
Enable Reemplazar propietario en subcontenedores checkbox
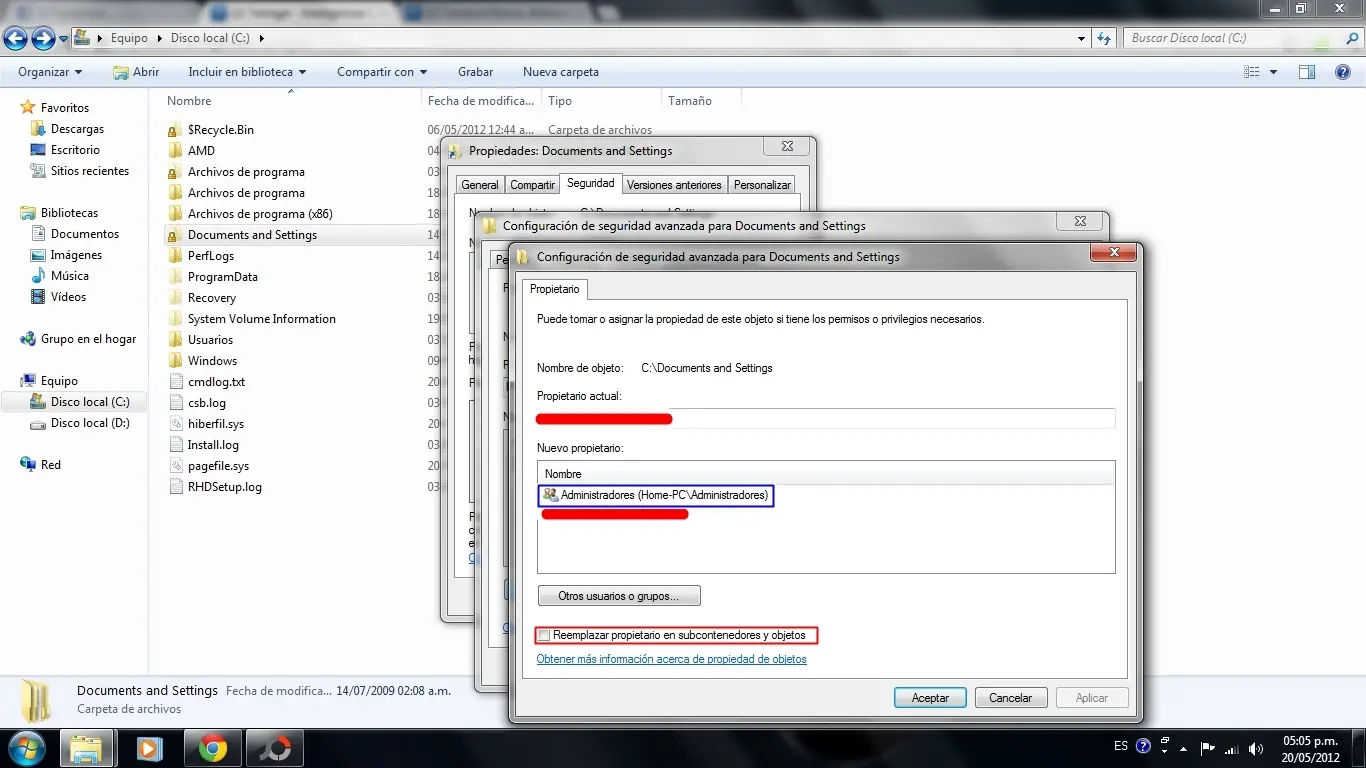coord(544,635)
